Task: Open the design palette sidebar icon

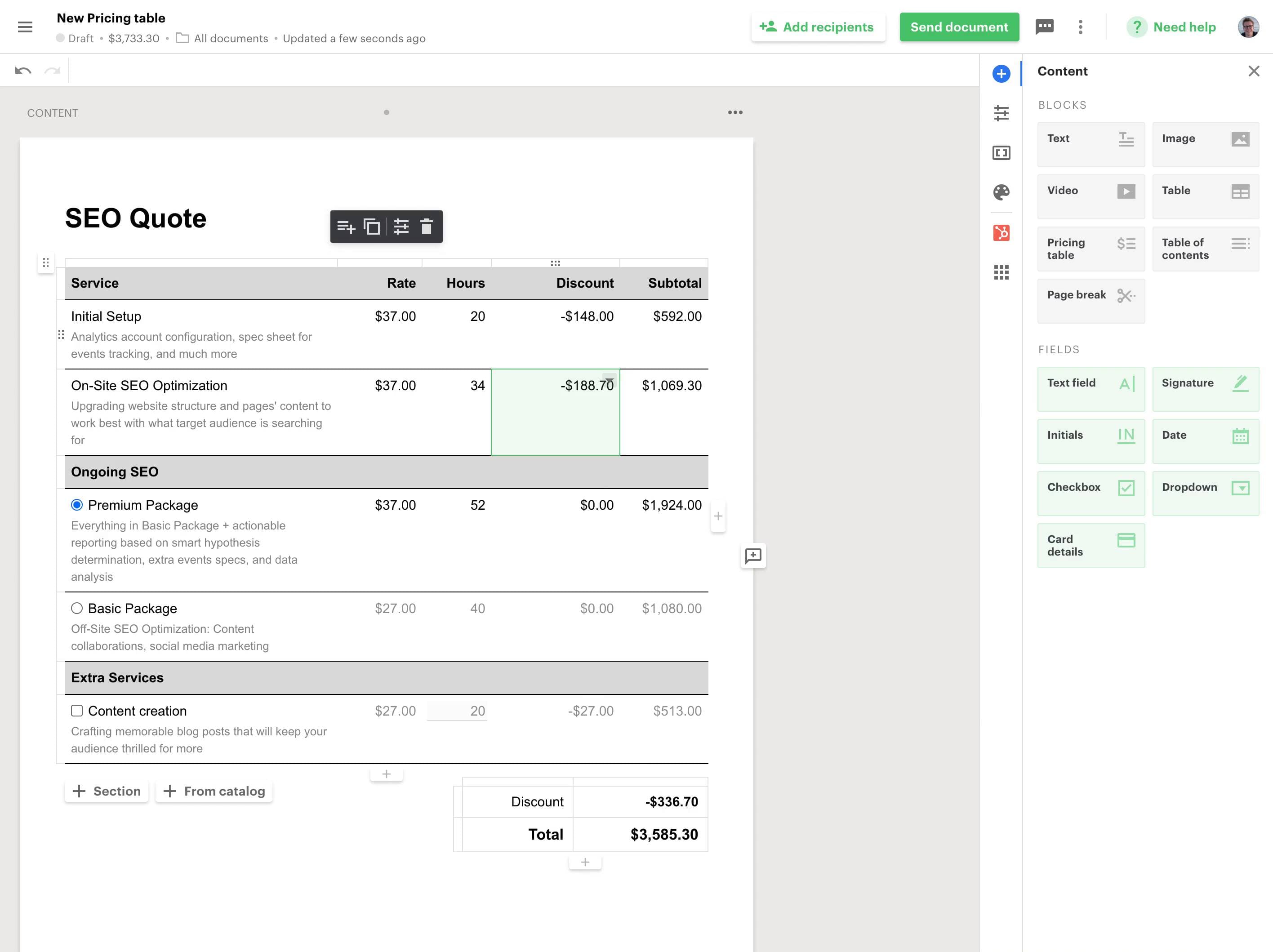Action: click(x=1001, y=191)
